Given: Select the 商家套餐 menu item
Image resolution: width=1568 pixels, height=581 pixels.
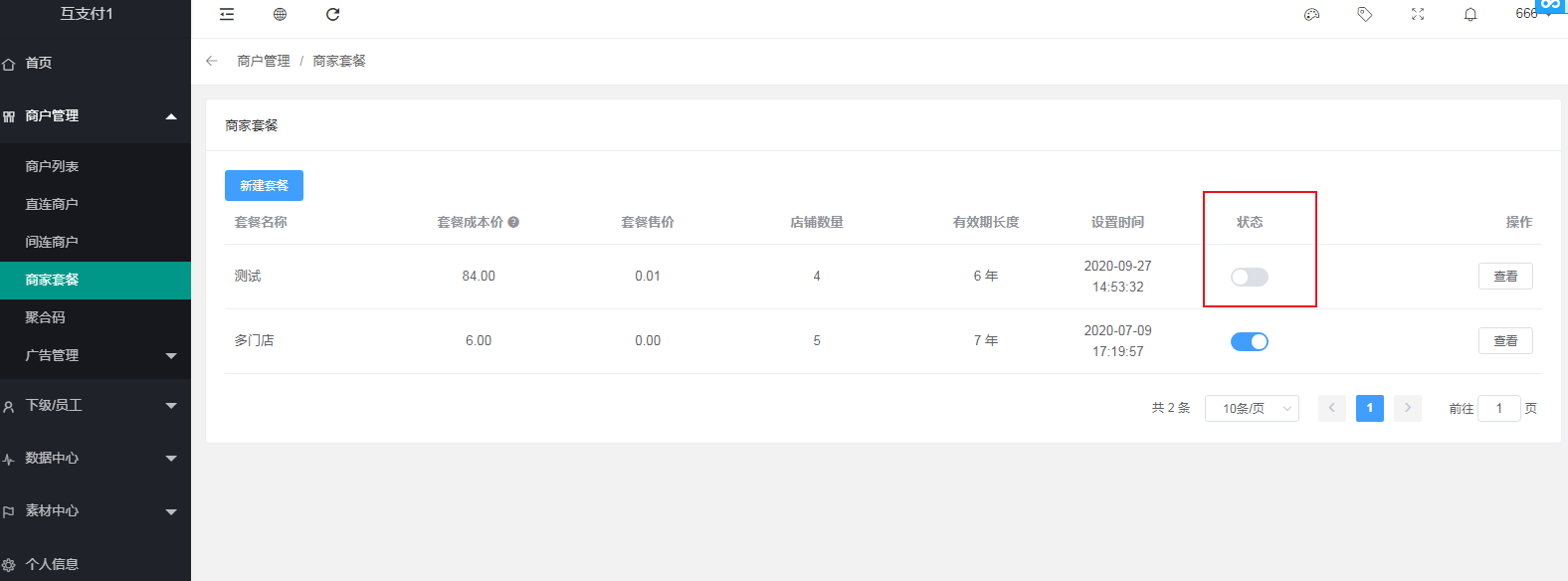Looking at the screenshot, I should point(96,280).
